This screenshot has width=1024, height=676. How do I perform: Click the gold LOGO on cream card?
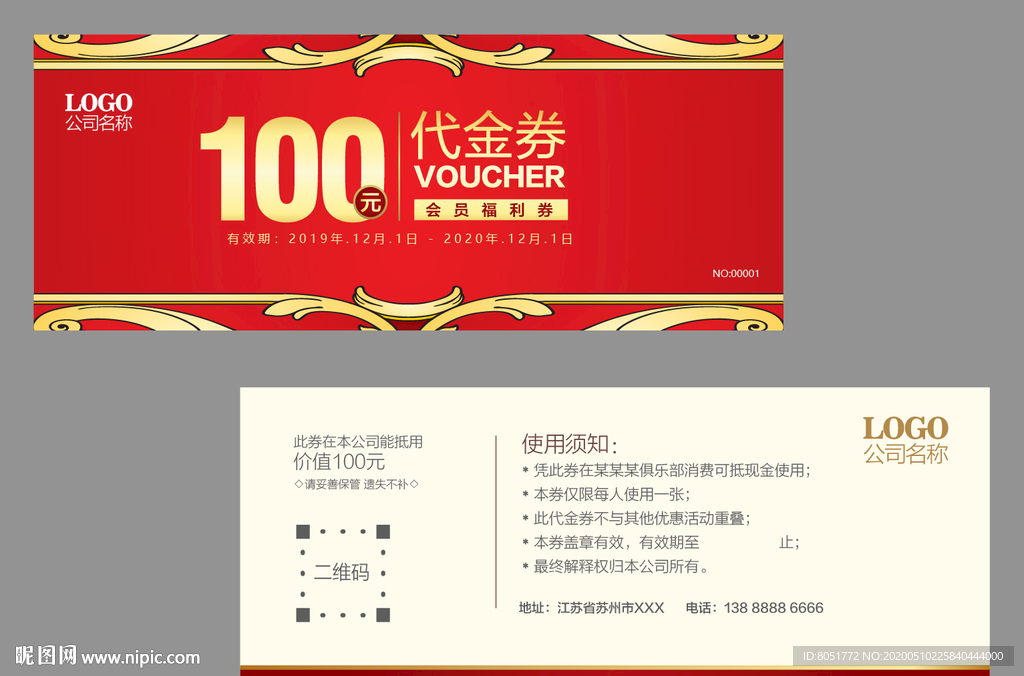[905, 429]
